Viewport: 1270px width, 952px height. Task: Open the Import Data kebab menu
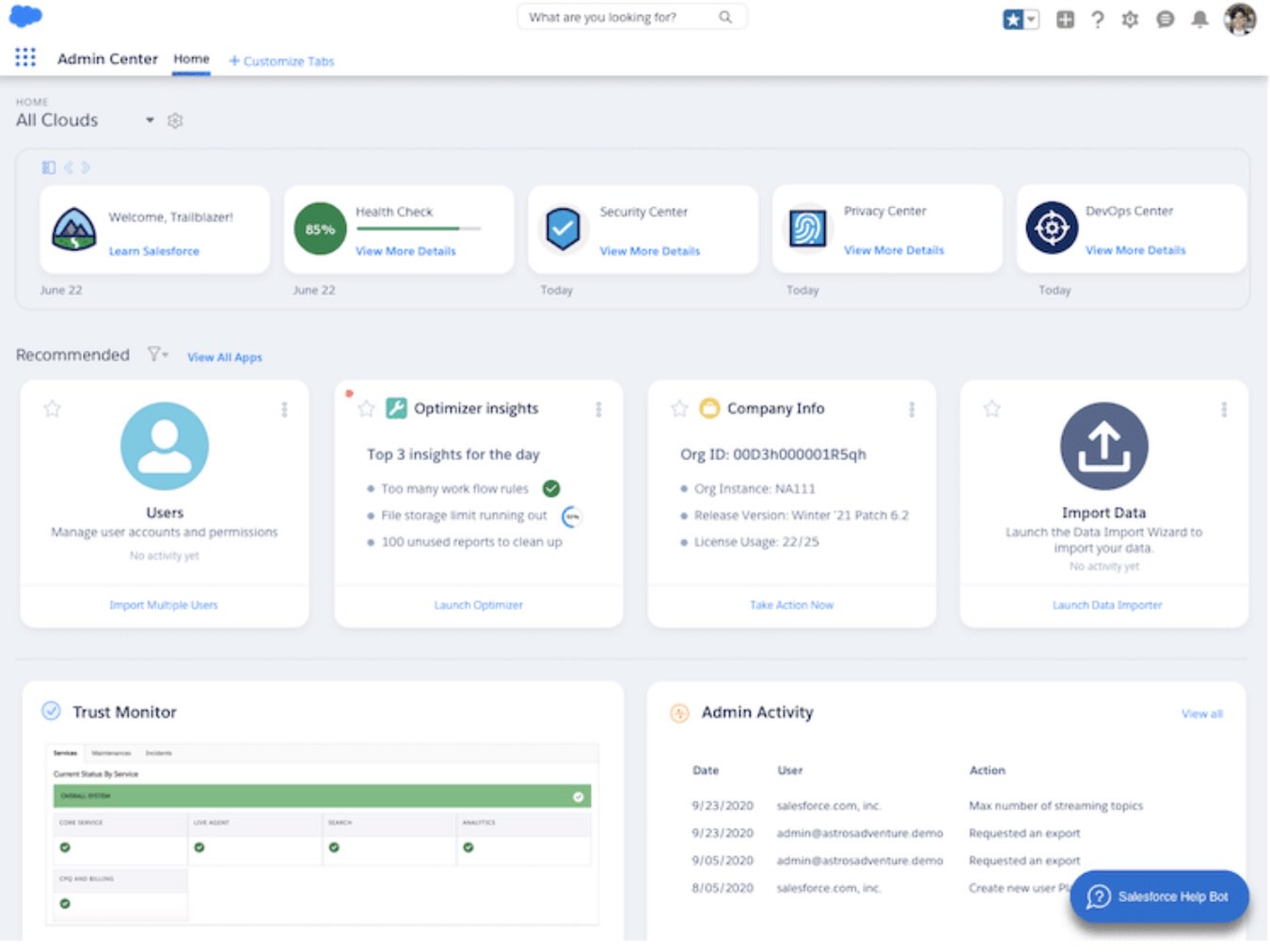pyautogui.click(x=1224, y=409)
